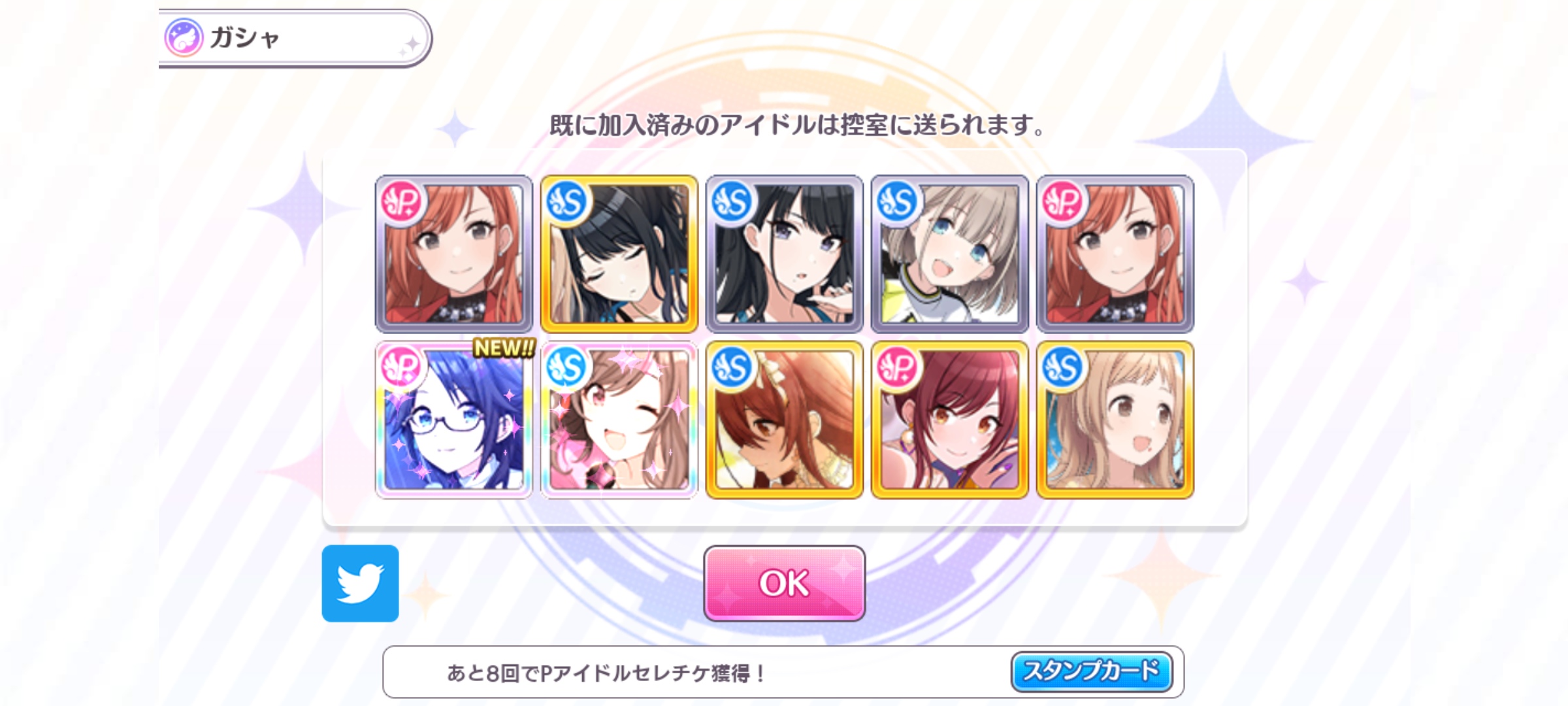
Task: Click the pink P badge on NEW!! idol card
Action: pyautogui.click(x=401, y=367)
